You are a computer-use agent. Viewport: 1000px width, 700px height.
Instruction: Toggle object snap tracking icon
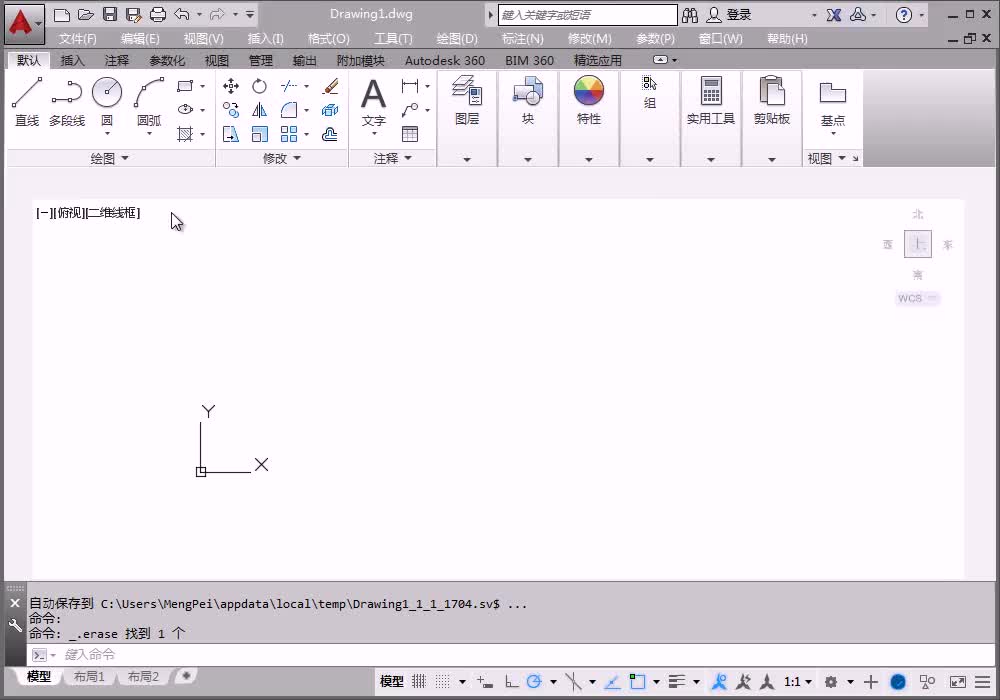pos(612,682)
